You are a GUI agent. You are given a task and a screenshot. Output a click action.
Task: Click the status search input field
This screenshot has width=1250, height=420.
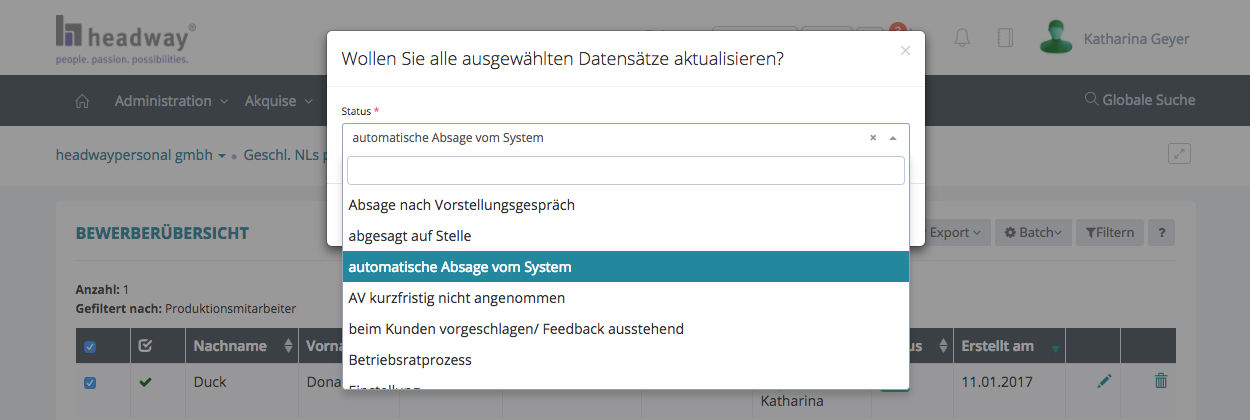click(625, 170)
